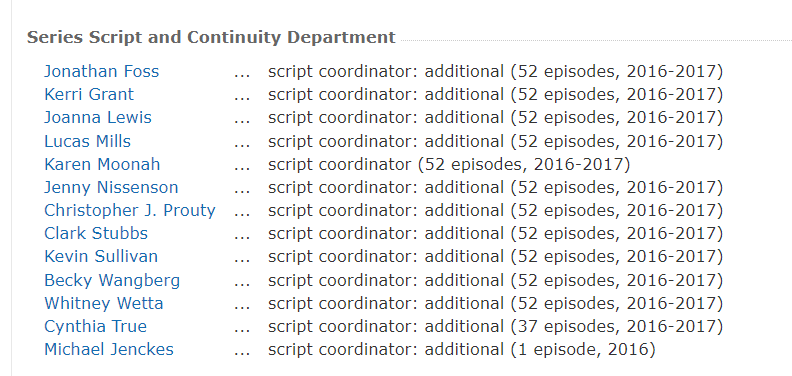Click the ellipsis beside Jonathan Foss
The height and width of the screenshot is (376, 792).
(x=242, y=74)
